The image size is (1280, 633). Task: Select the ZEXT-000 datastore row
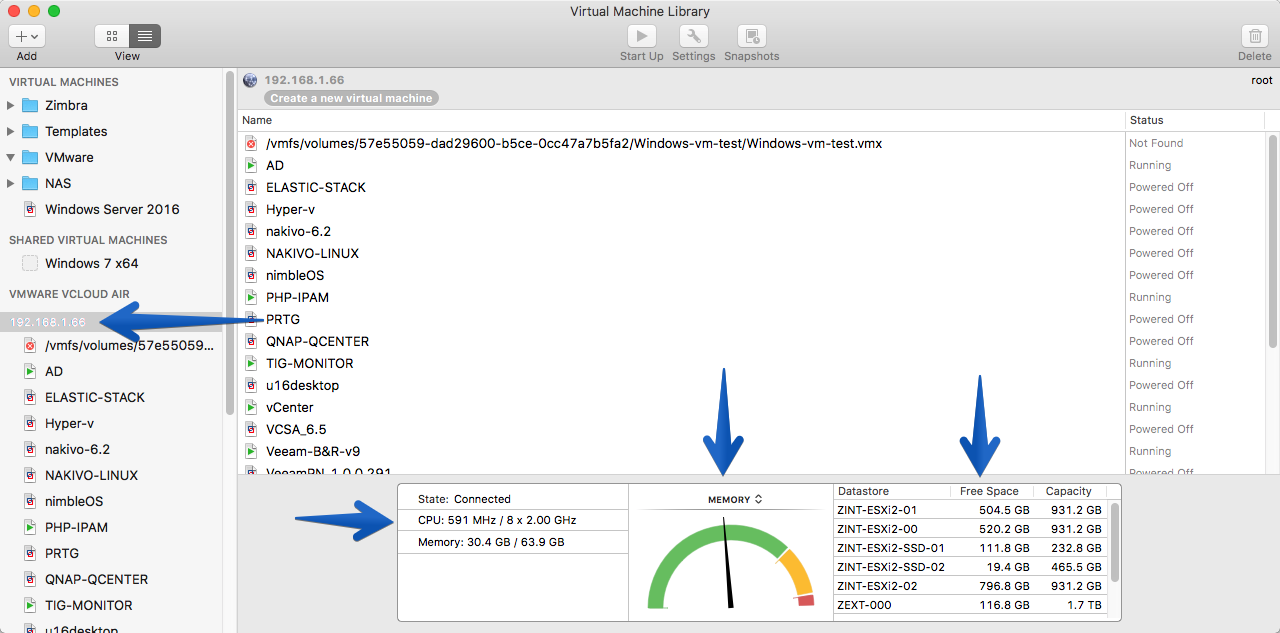click(971, 605)
